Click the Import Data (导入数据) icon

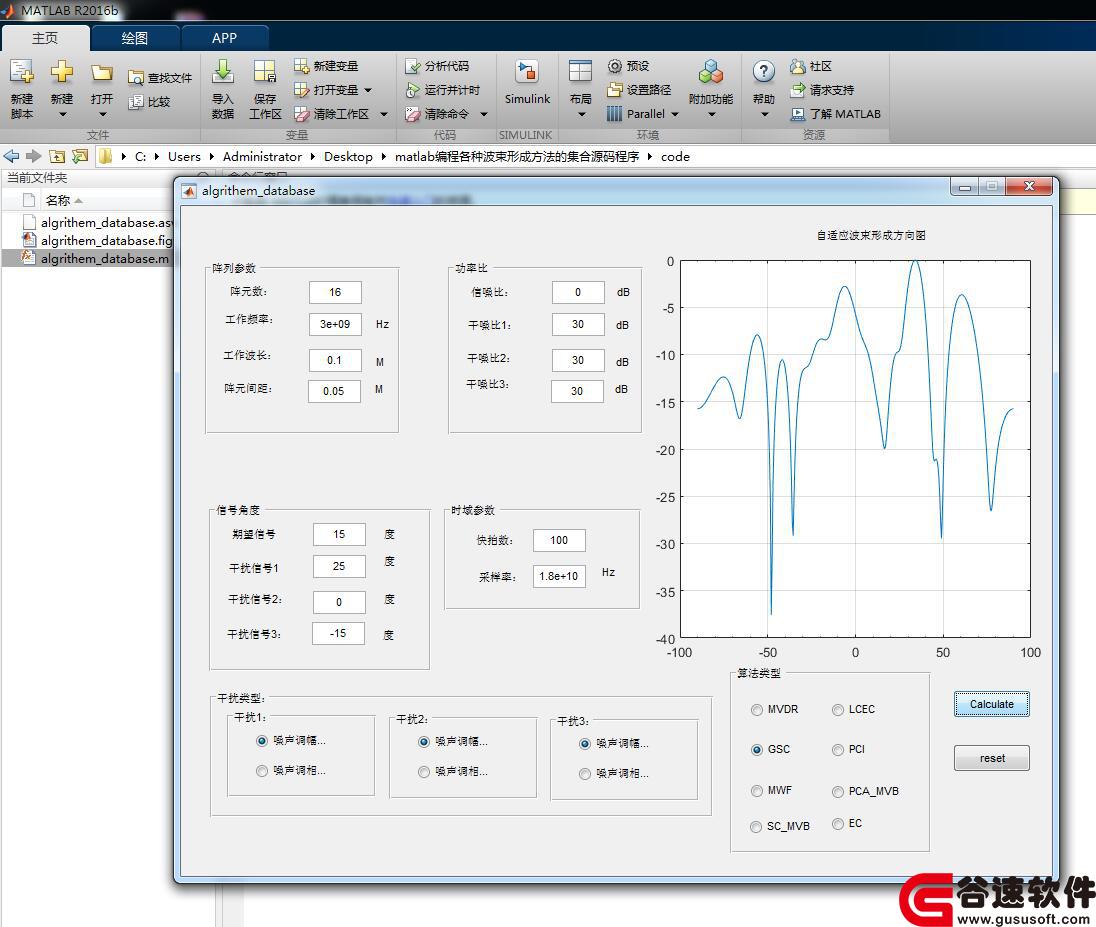222,72
